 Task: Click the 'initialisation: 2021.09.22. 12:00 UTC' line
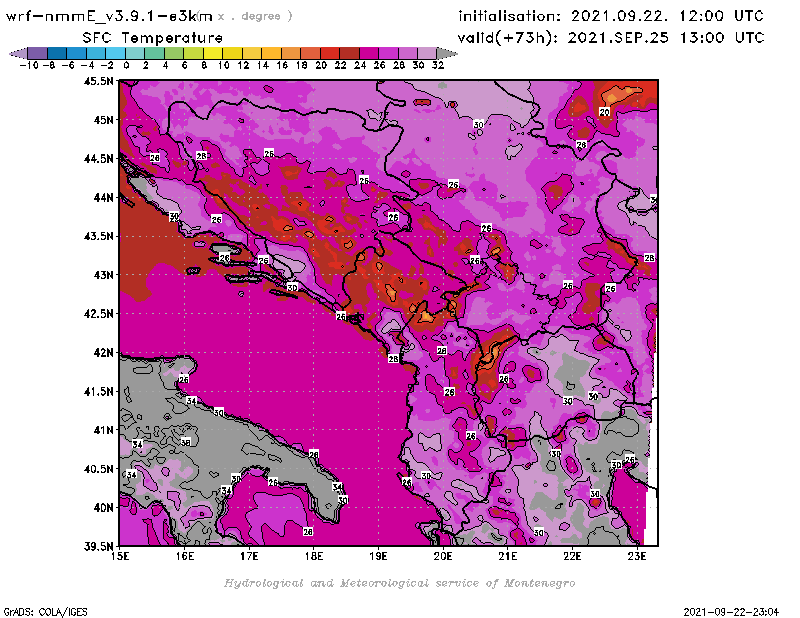tap(611, 16)
